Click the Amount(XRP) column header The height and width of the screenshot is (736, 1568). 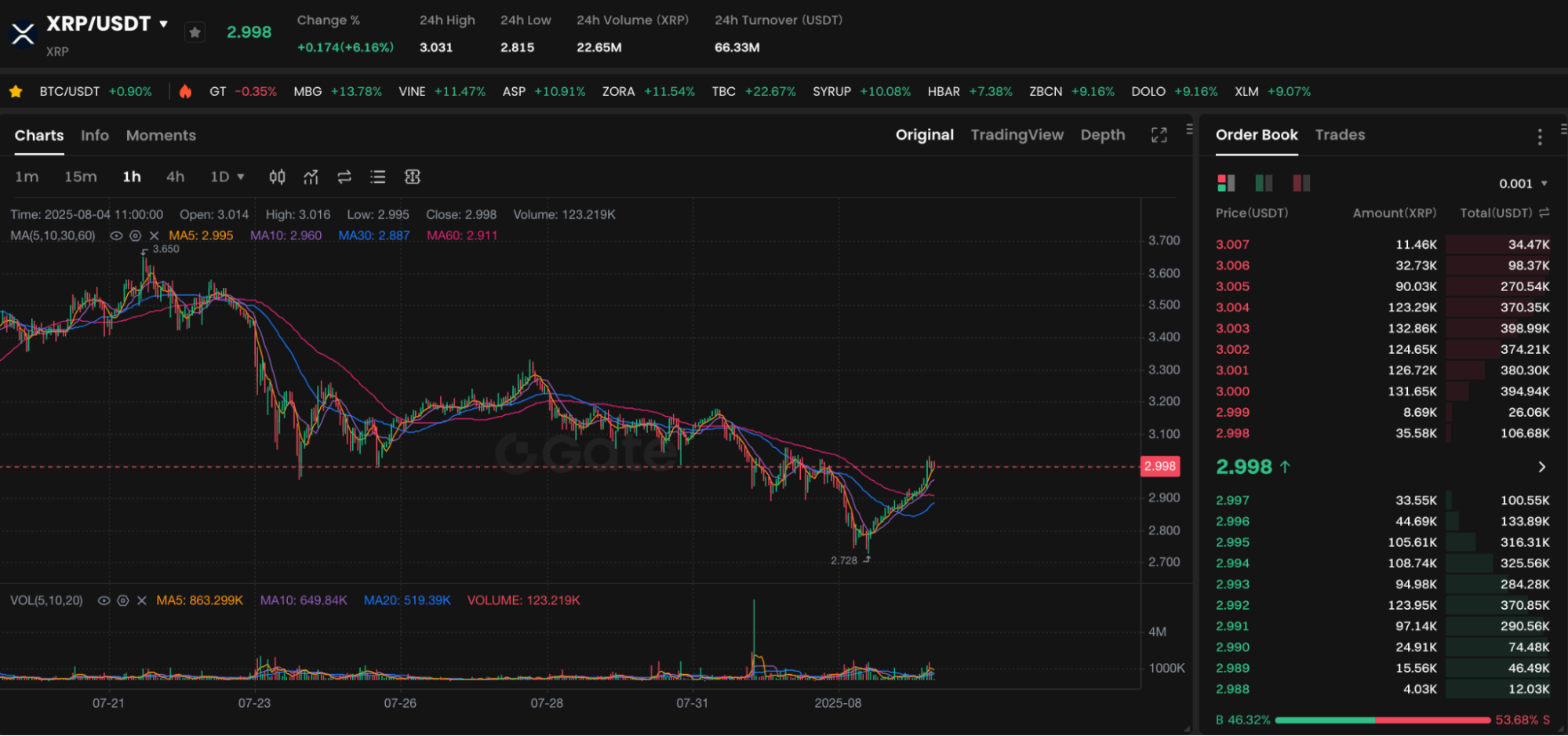(x=1395, y=213)
